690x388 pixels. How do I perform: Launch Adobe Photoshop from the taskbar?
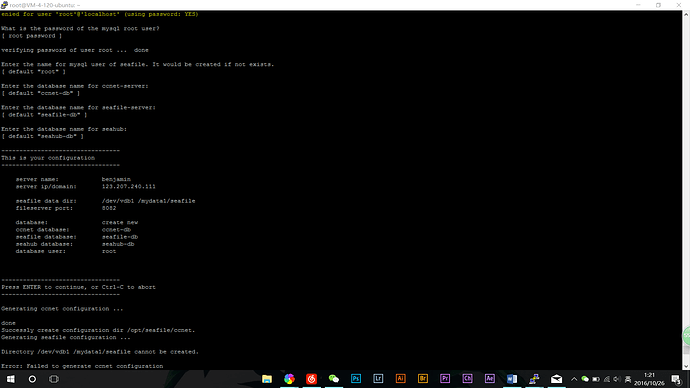pyautogui.click(x=356, y=379)
